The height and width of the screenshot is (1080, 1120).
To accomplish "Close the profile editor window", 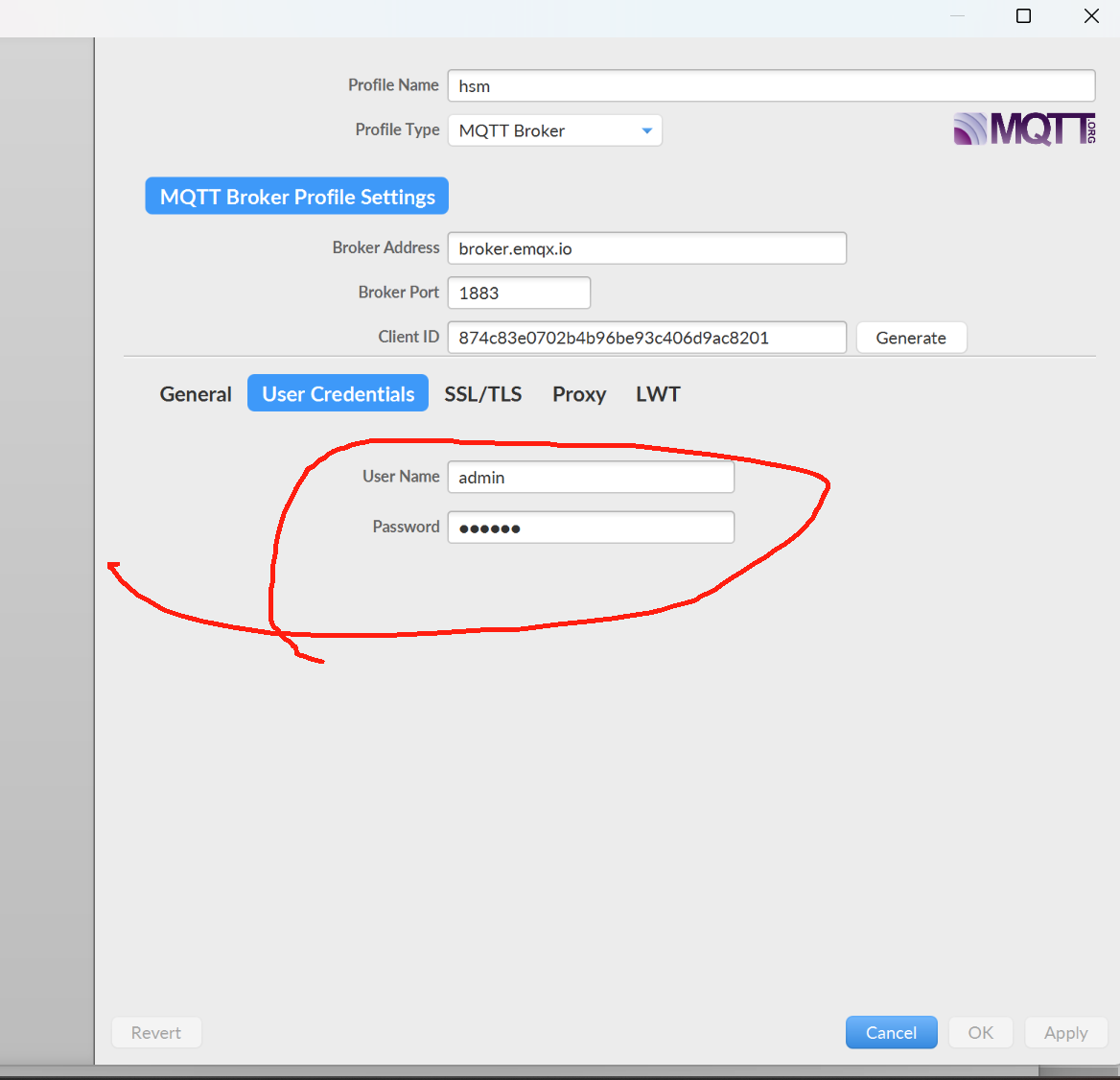I will coord(1091,15).
